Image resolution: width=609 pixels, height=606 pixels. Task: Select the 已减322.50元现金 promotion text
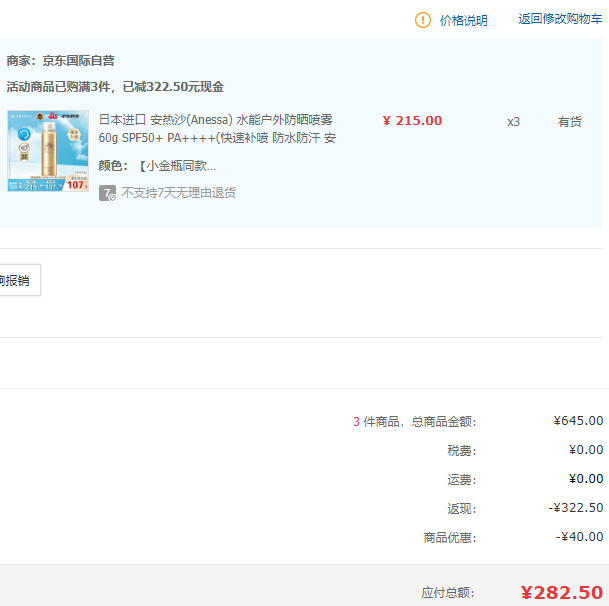click(x=173, y=87)
